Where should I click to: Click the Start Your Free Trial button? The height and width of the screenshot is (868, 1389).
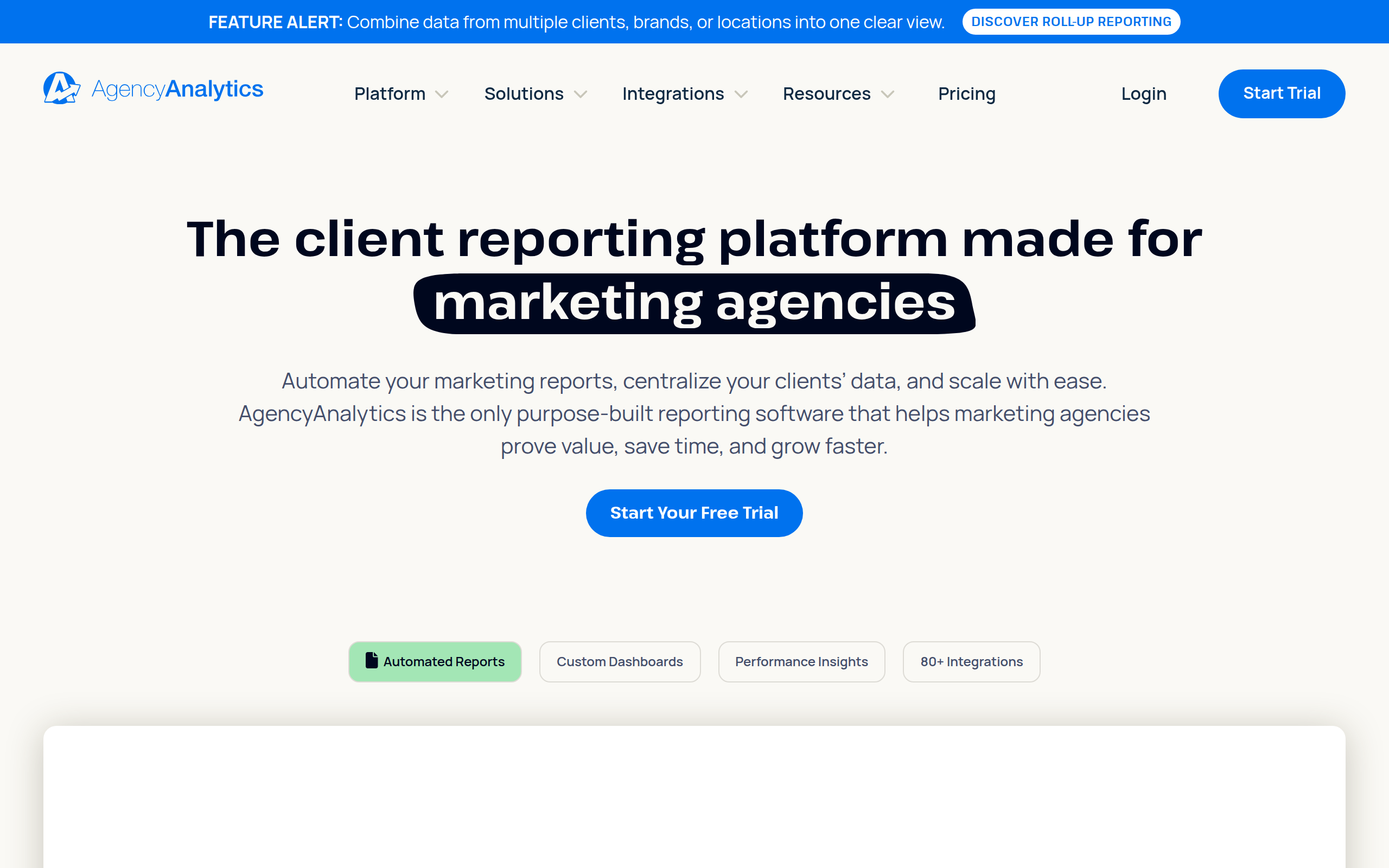(694, 513)
